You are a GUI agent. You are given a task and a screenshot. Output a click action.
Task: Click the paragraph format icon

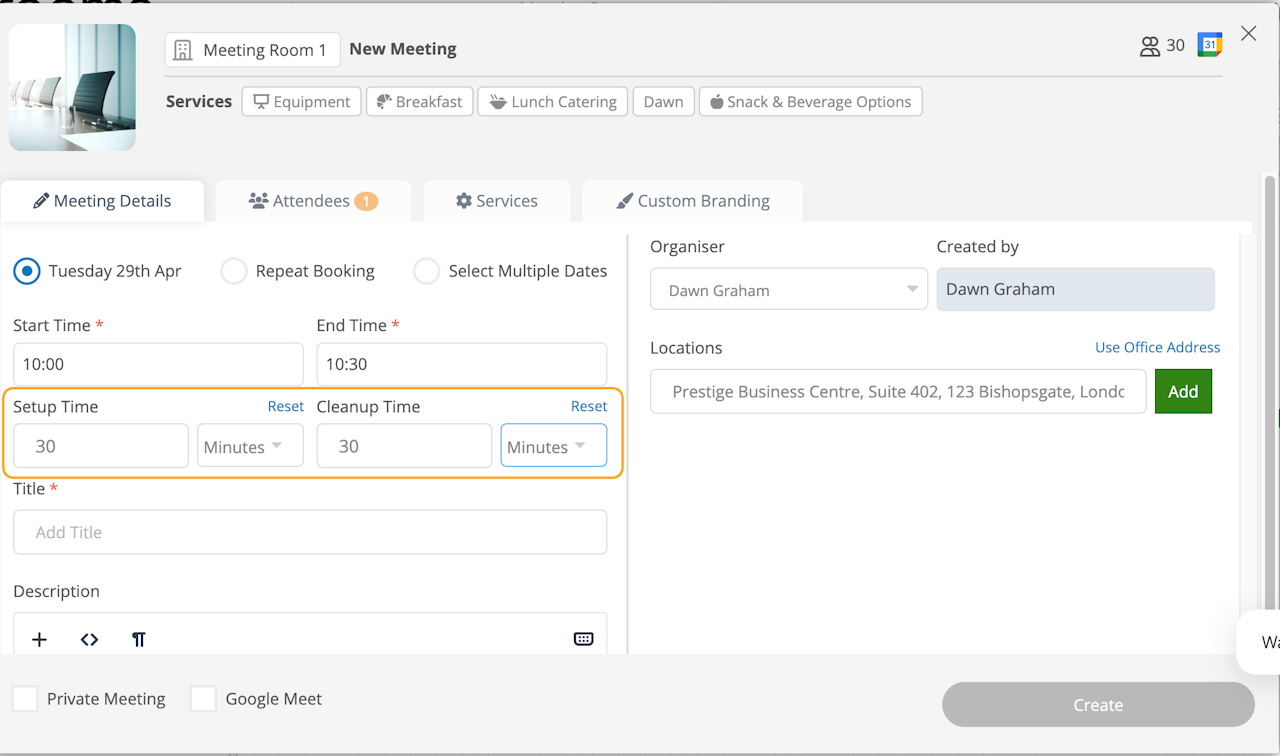click(139, 640)
